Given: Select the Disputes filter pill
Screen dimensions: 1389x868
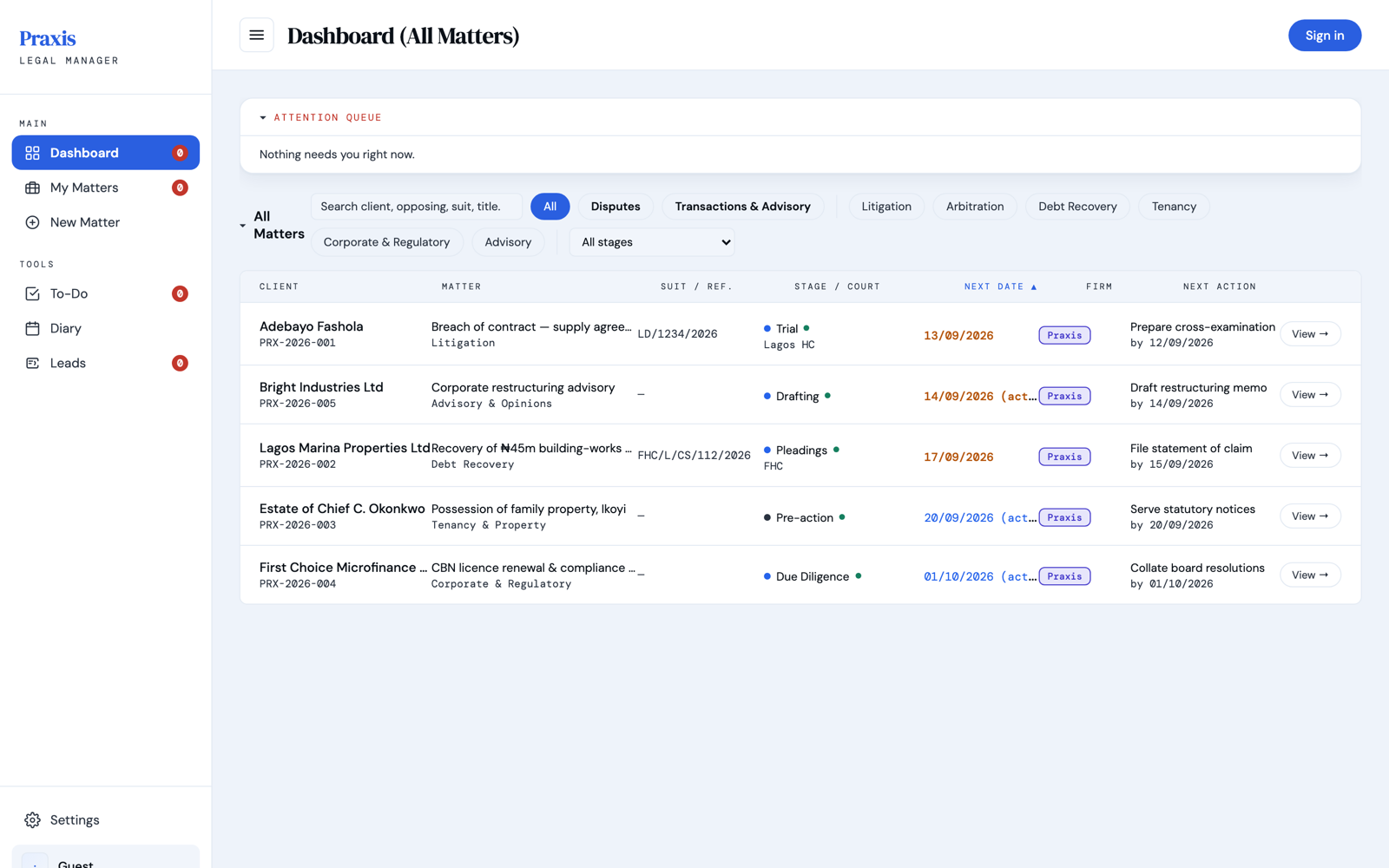Looking at the screenshot, I should point(616,207).
